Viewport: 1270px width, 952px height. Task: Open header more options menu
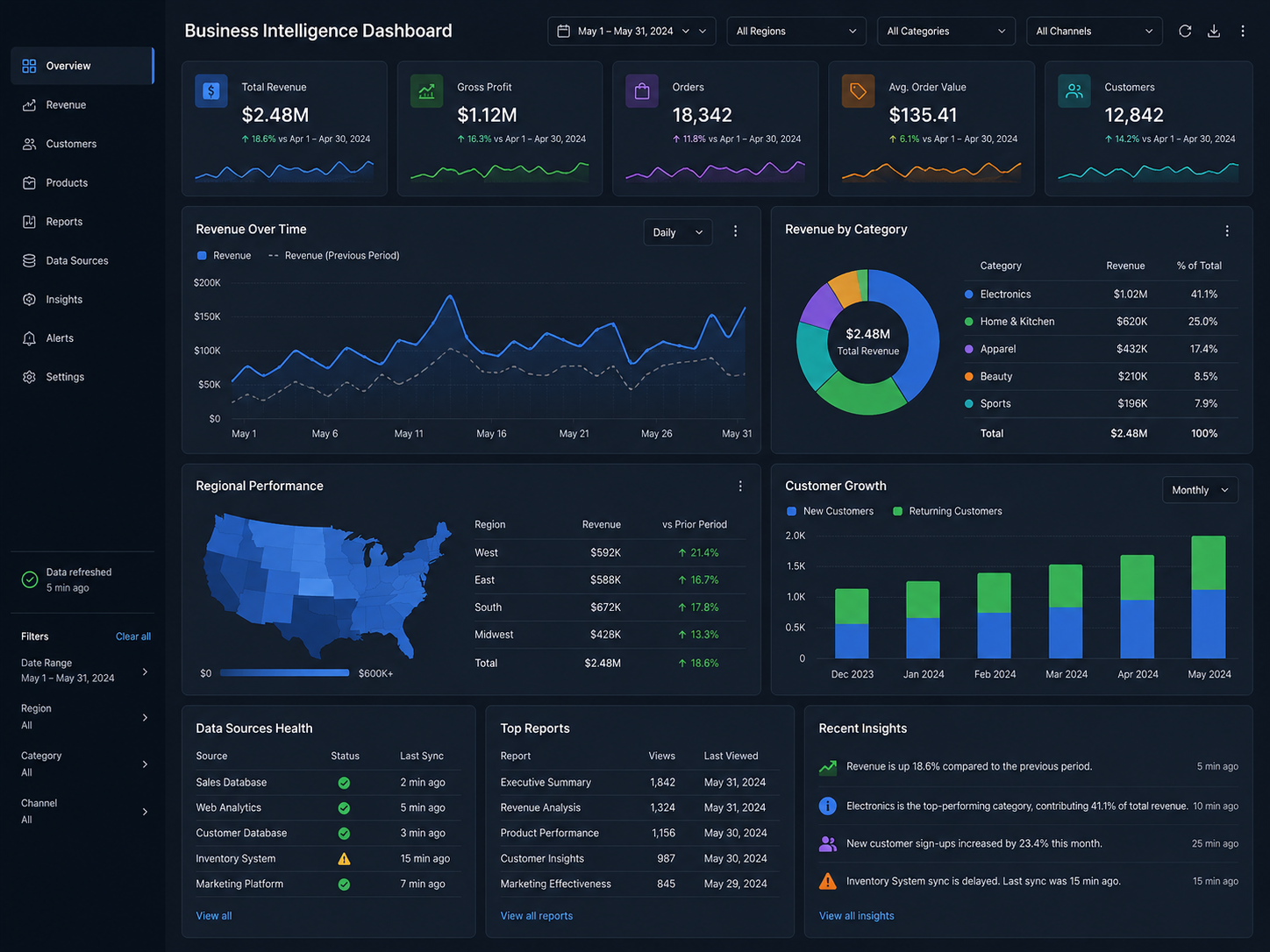coord(1243,31)
